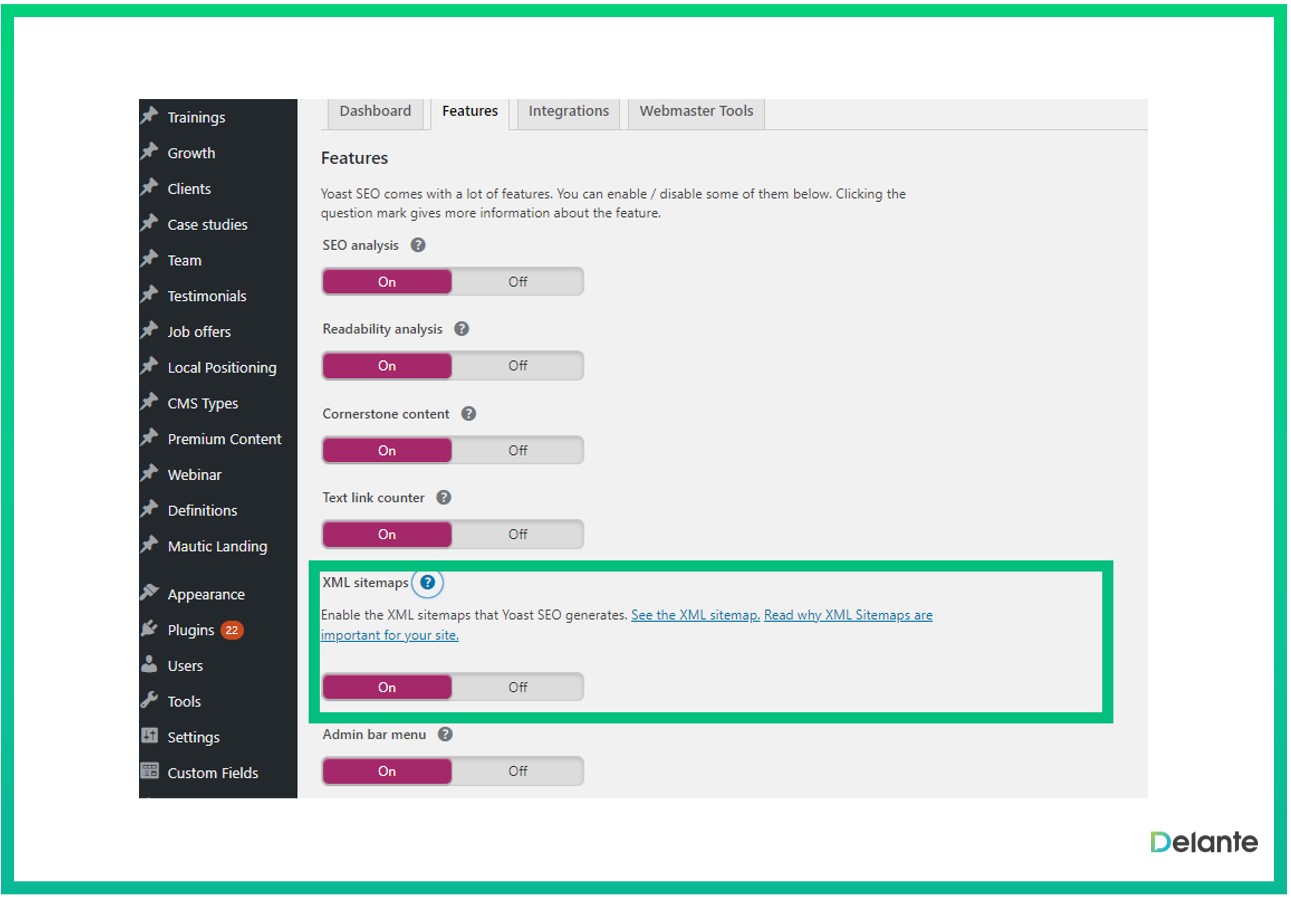Open the See the XML sitemap link

click(x=695, y=615)
